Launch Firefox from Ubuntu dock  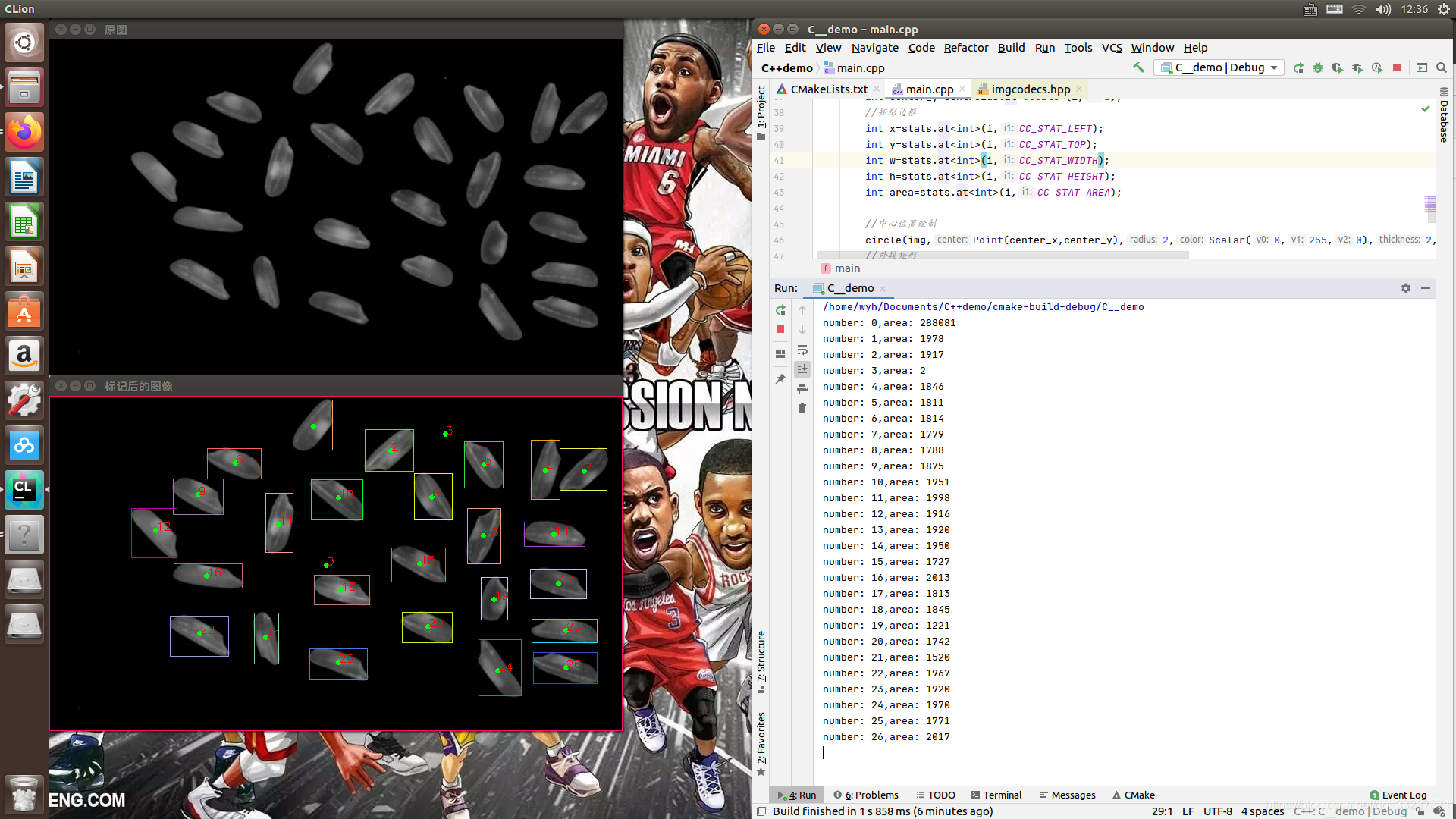click(24, 133)
